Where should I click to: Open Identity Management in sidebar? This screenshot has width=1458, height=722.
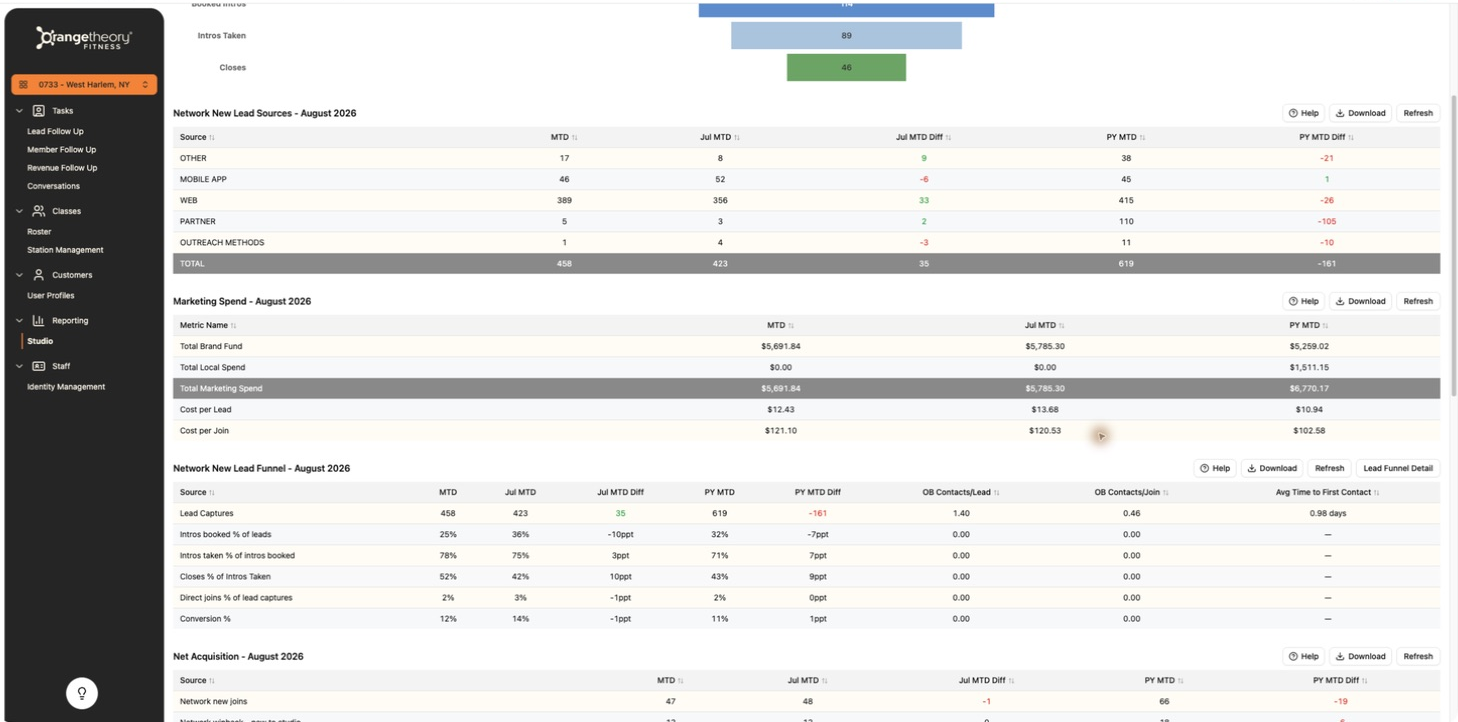click(66, 387)
